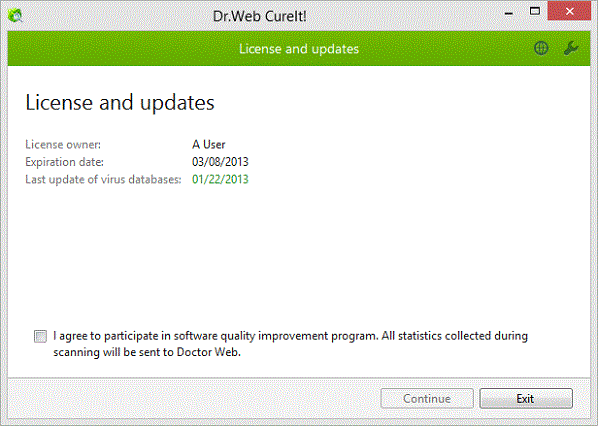Click the Exit button
This screenshot has height=426, width=598.
point(526,399)
